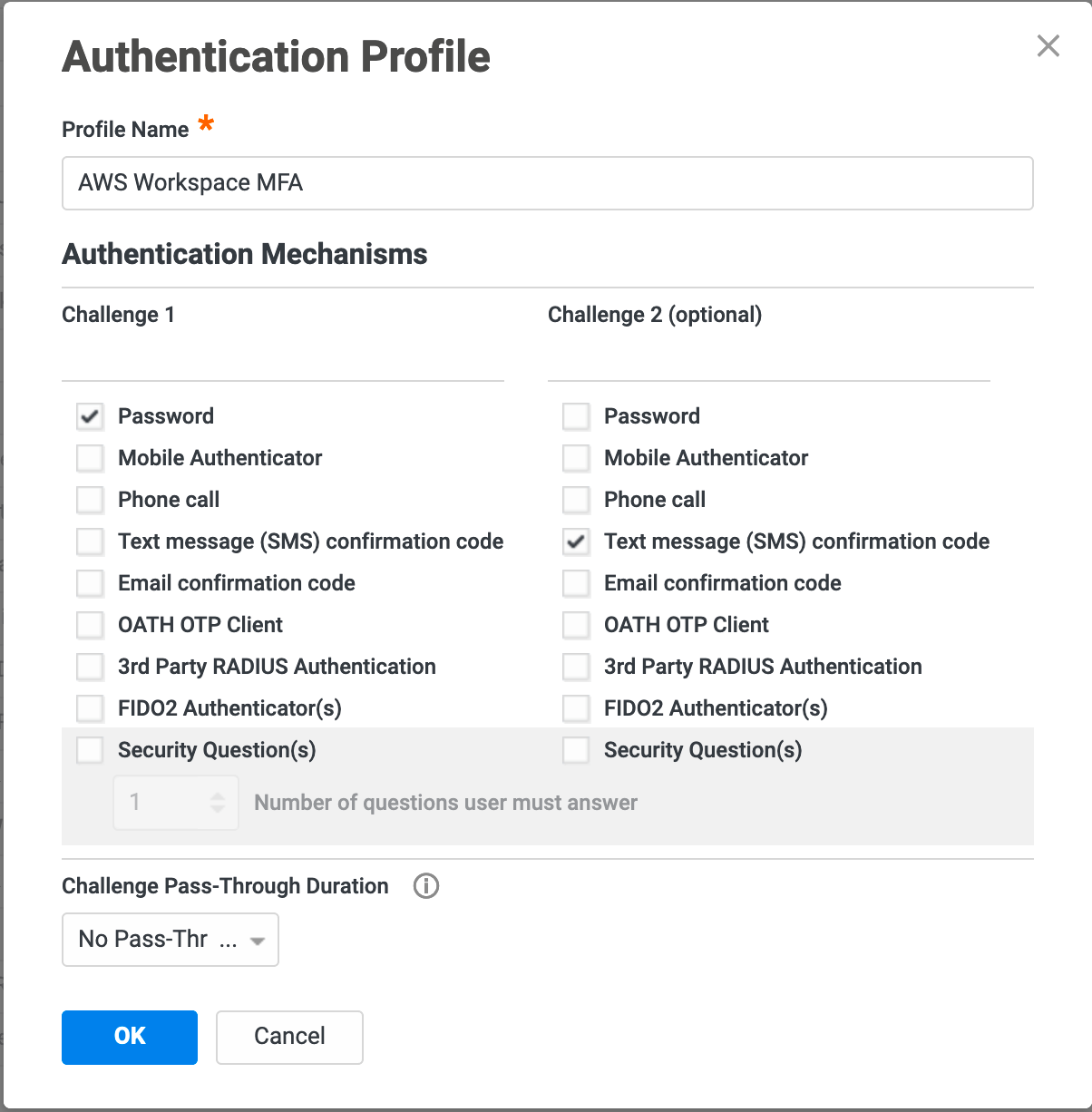The width and height of the screenshot is (1092, 1112).
Task: Enable Email confirmation code for Challenge 1
Action: click(90, 583)
